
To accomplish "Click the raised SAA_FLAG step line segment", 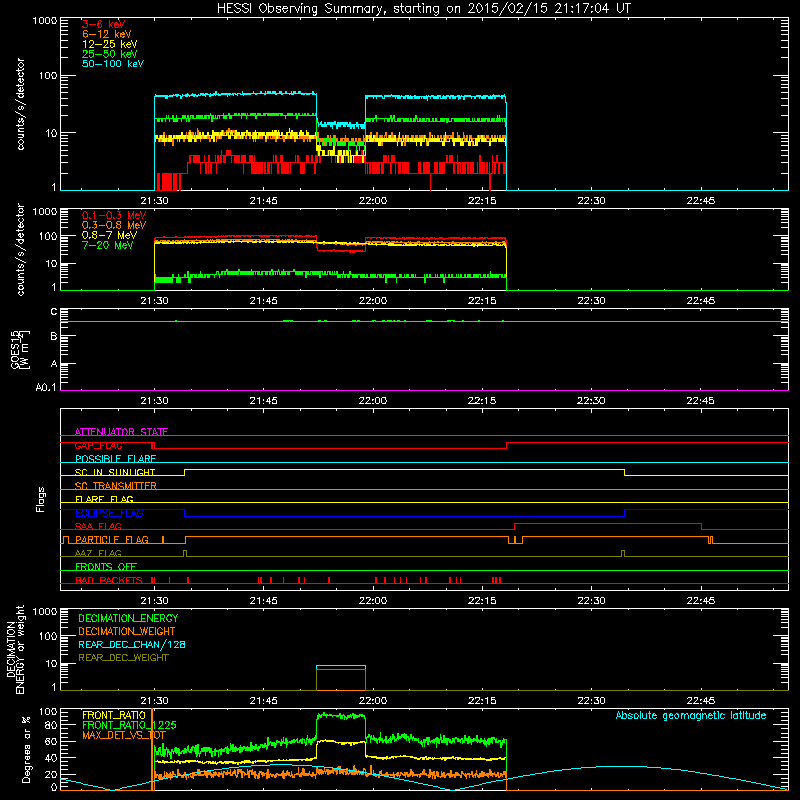I will click(608, 523).
